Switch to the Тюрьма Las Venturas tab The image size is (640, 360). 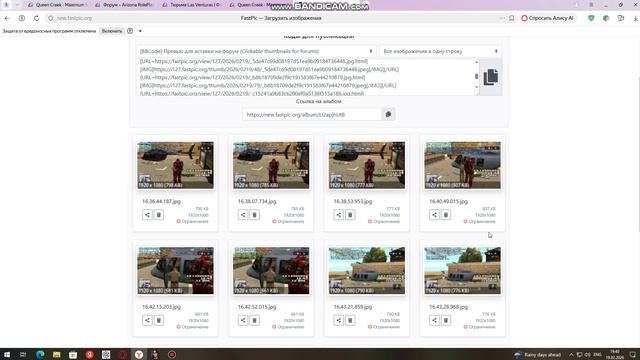[191, 5]
